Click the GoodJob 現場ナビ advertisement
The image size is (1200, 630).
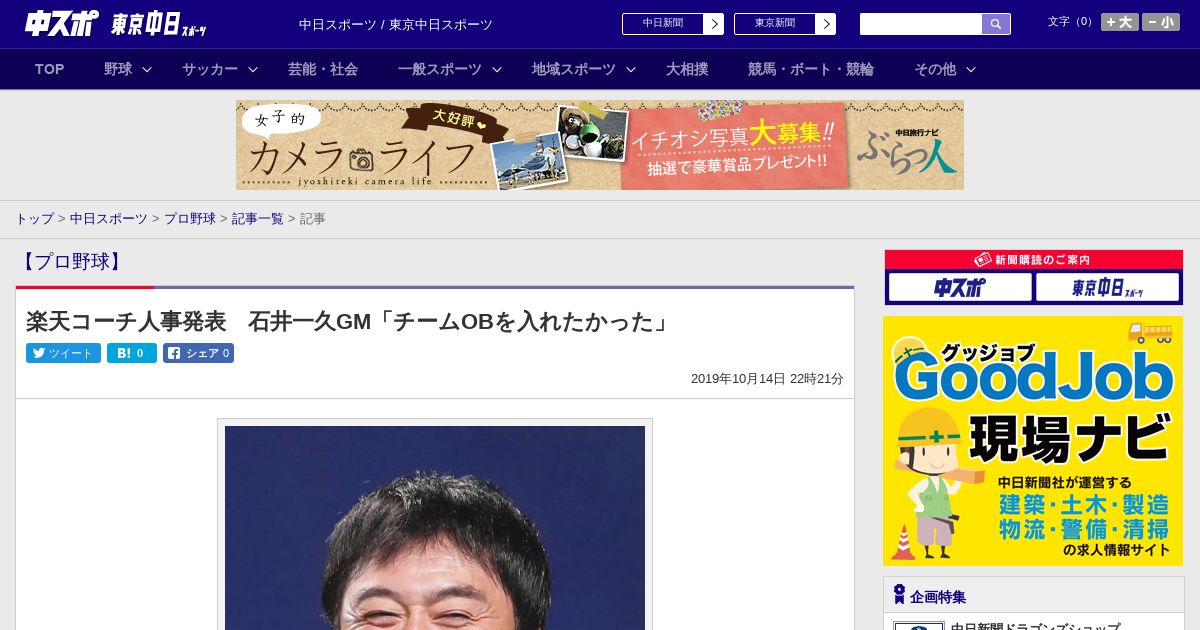1033,441
